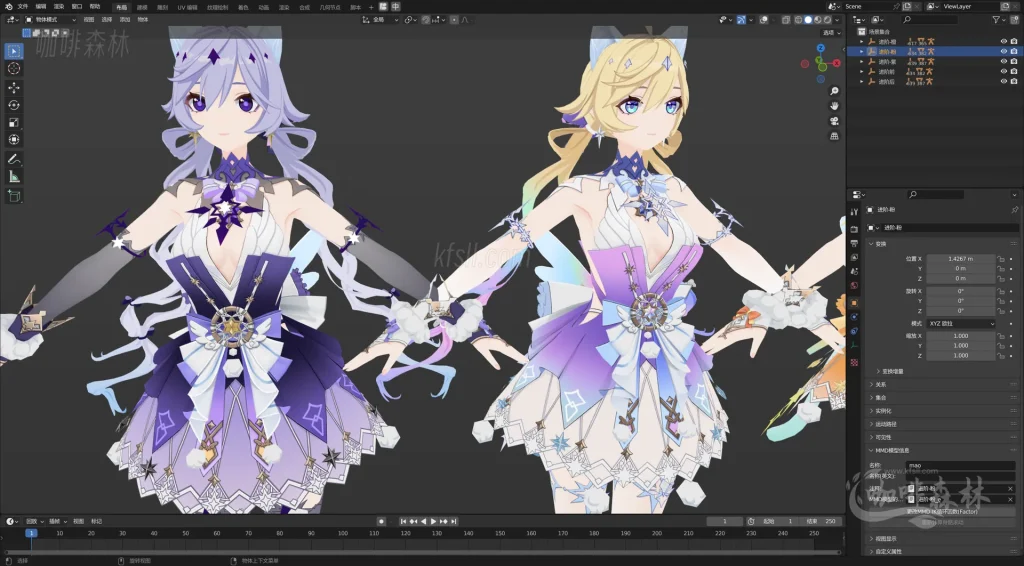Expand the 关系 panel
1024x566 pixels.
(941, 385)
